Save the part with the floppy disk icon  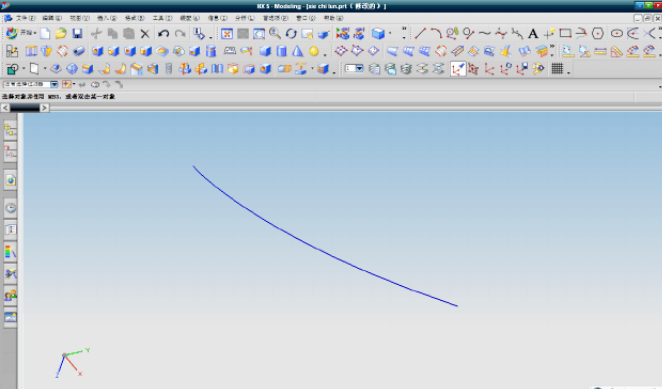point(77,33)
